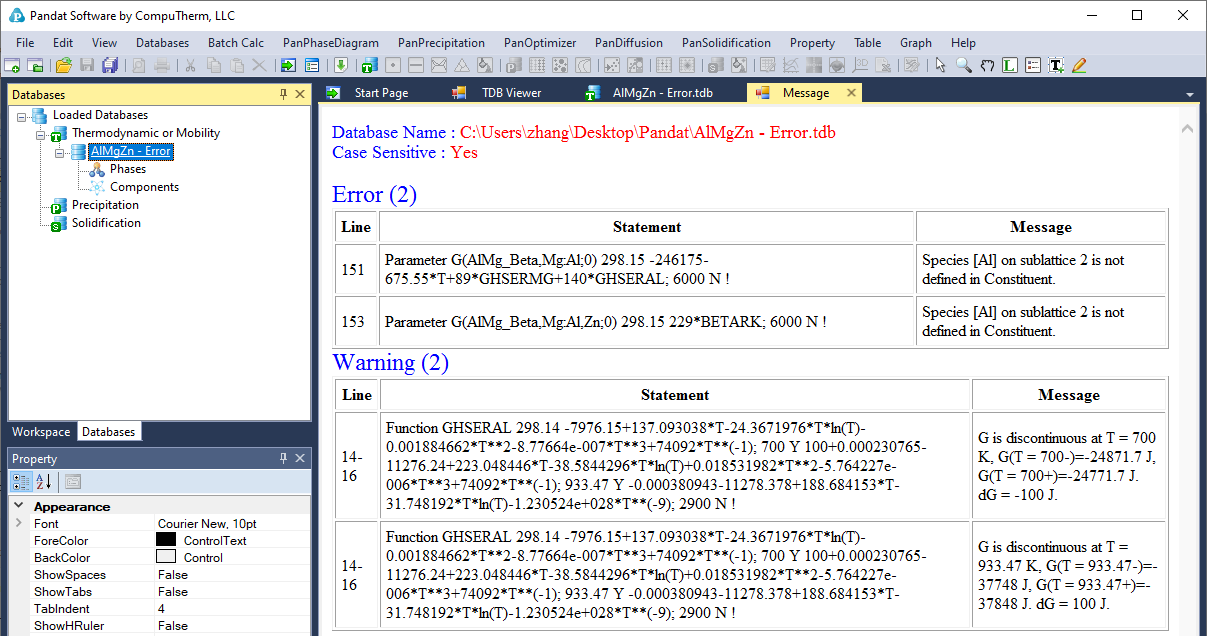The image size is (1207, 636).
Task: Select Phases in the database tree
Action: pyautogui.click(x=128, y=169)
